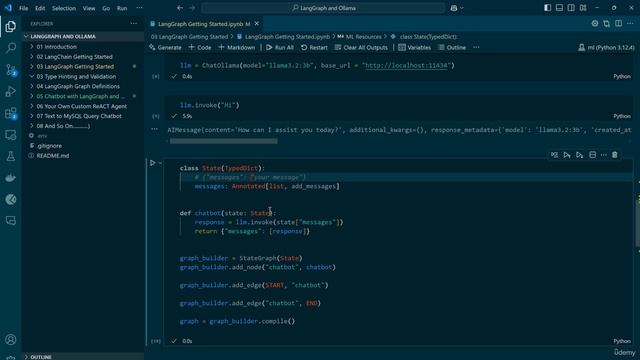Click the LangGraph and Ollama search bar
Viewport: 640px width, 360px height.
323,8
